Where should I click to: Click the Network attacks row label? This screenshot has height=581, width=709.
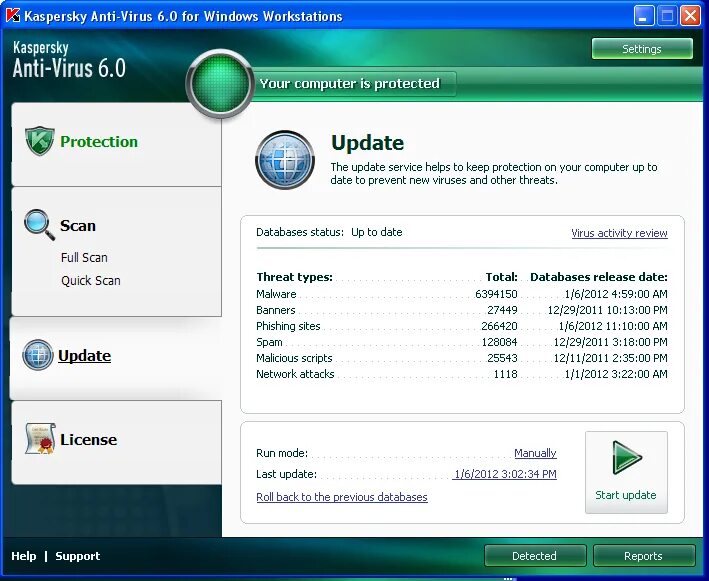tap(295, 374)
